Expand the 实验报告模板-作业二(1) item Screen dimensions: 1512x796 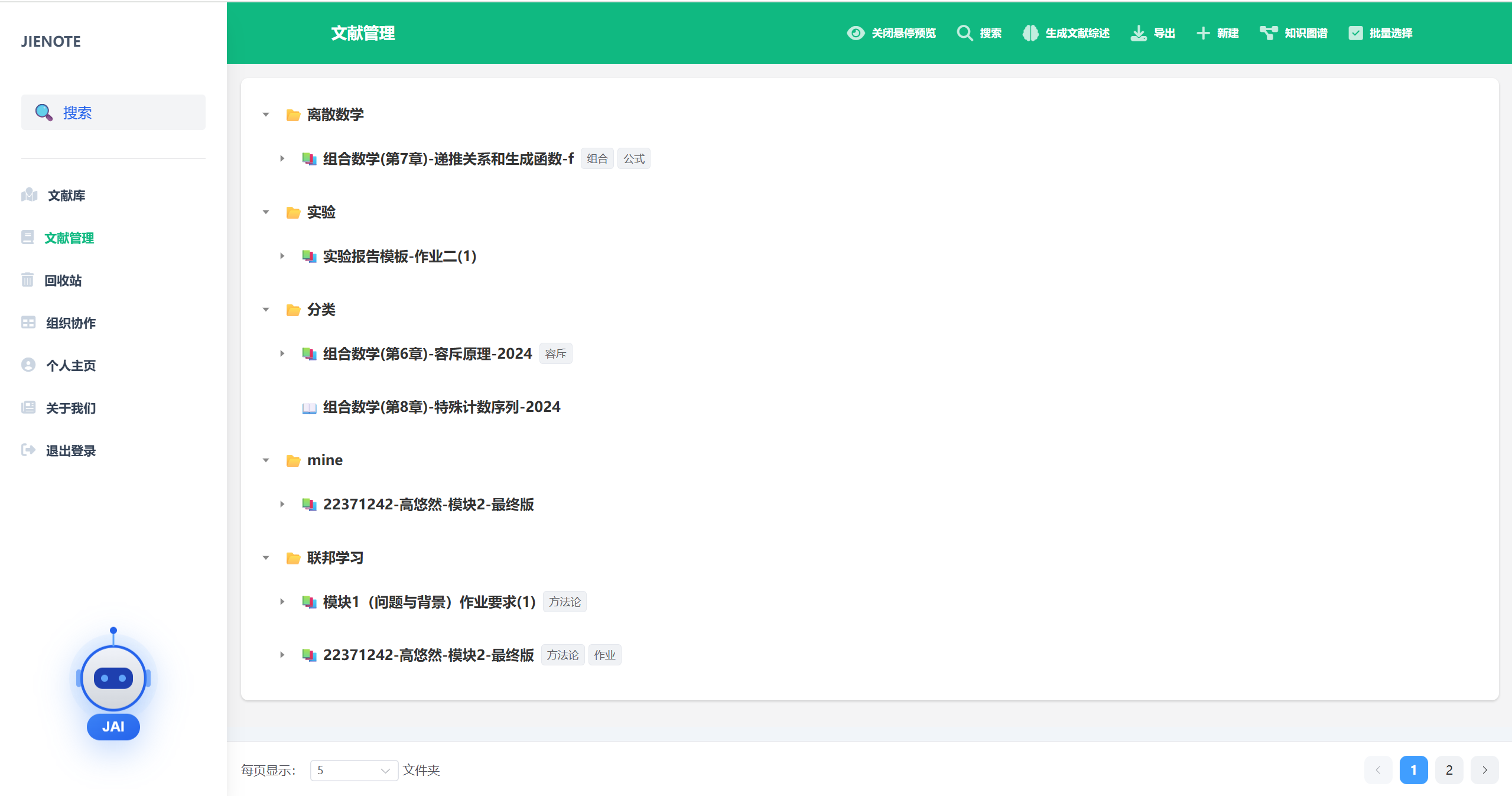pyautogui.click(x=282, y=256)
